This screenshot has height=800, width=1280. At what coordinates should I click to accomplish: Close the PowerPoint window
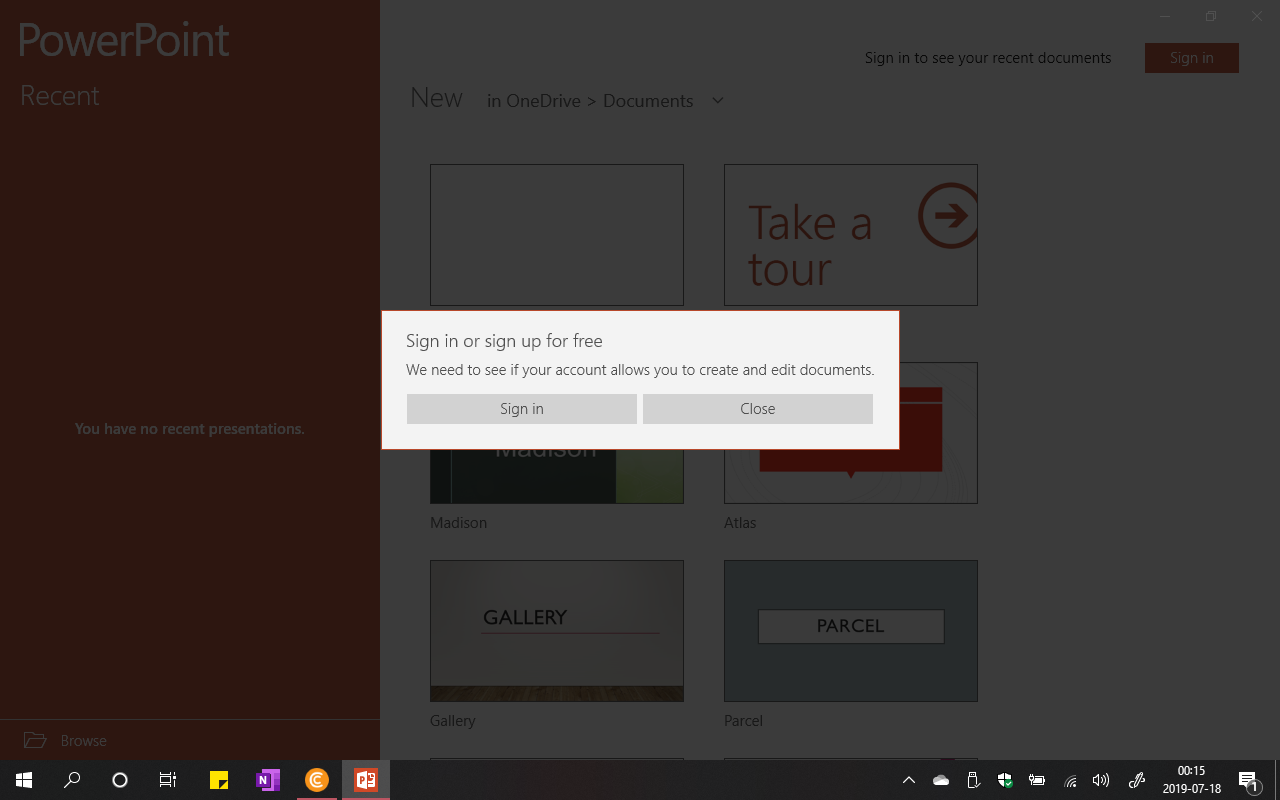[1257, 16]
